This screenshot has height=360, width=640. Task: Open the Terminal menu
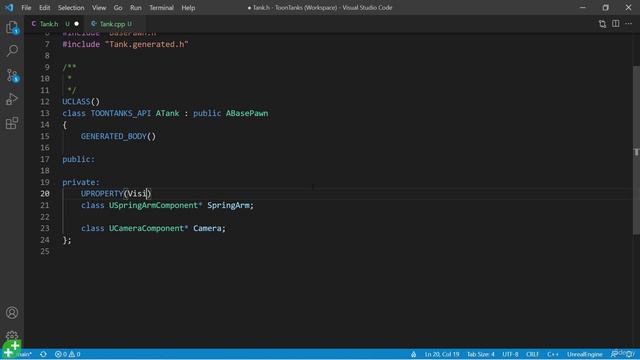pyautogui.click(x=161, y=8)
